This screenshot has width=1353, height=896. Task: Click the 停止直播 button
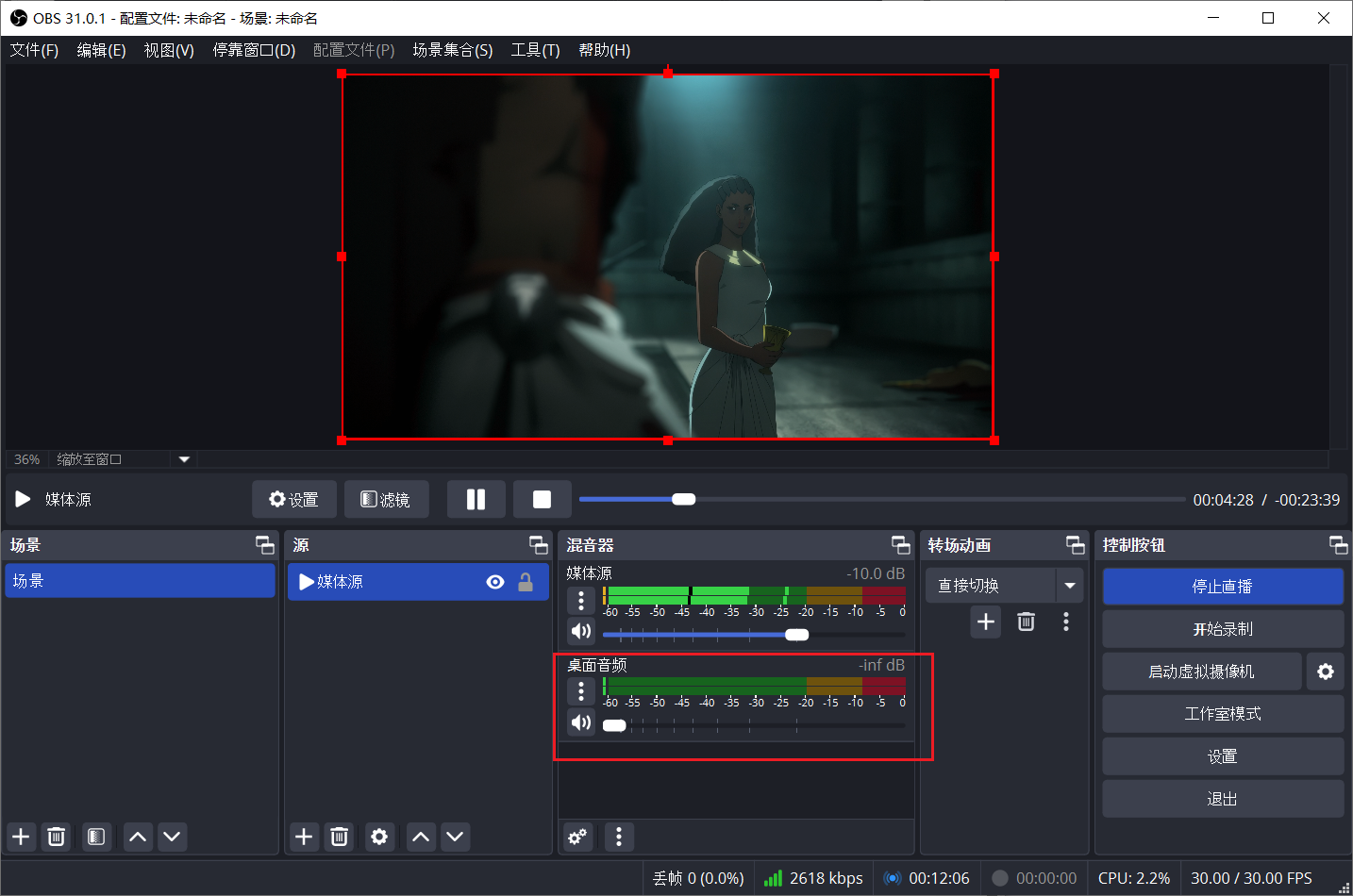(1223, 587)
